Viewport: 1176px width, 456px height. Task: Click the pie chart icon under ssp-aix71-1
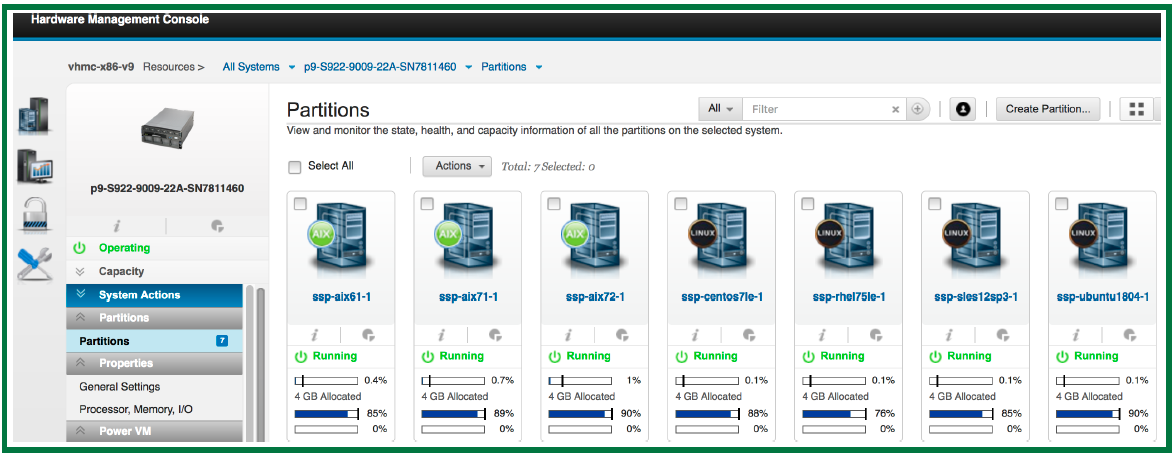click(x=495, y=336)
